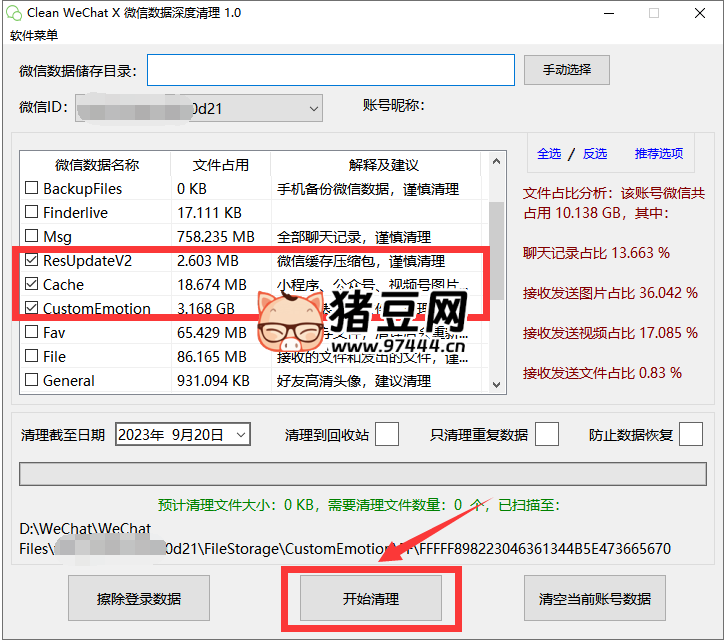This screenshot has height=642, width=726.
Task: Toggle the 防止数据恢复 checkbox
Action: [691, 434]
